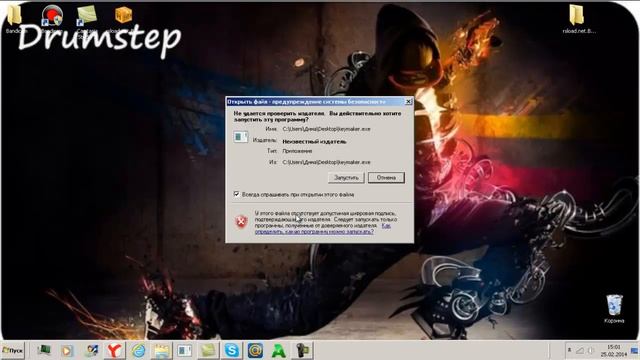Click the taskbar icon left of Yandex

click(x=91, y=350)
